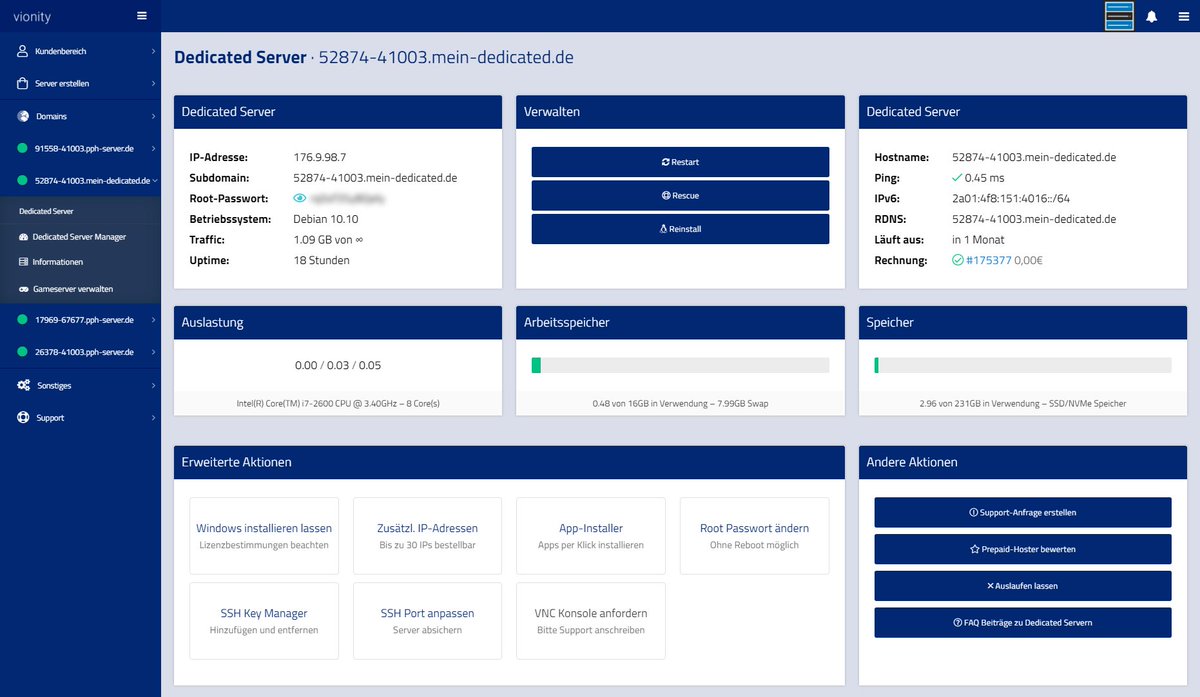This screenshot has width=1200, height=697.
Task: Click the Domains globe icon
Action: click(x=23, y=117)
